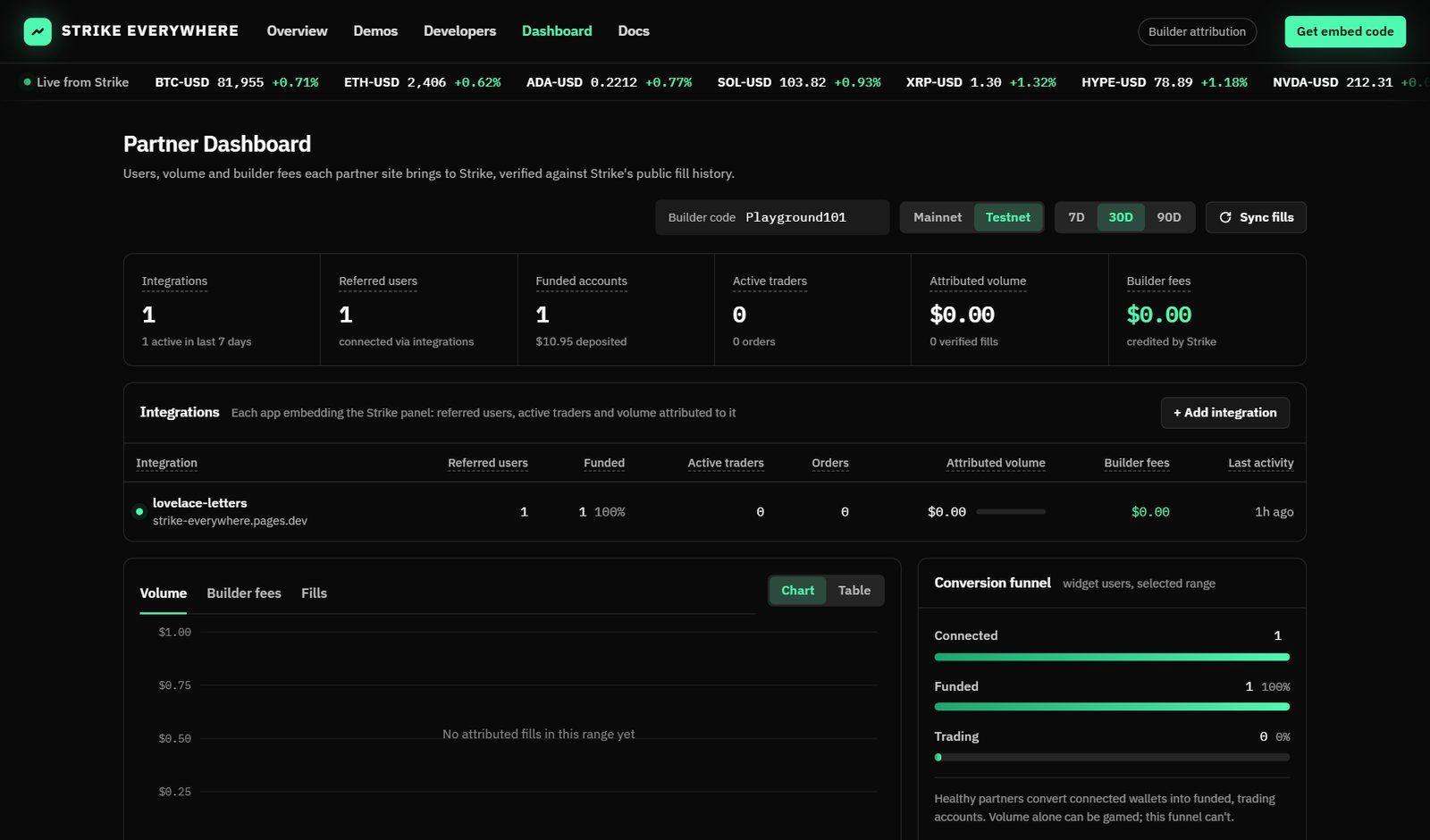Image resolution: width=1430 pixels, height=840 pixels.
Task: Sort by the Integration column header
Action: tap(166, 463)
